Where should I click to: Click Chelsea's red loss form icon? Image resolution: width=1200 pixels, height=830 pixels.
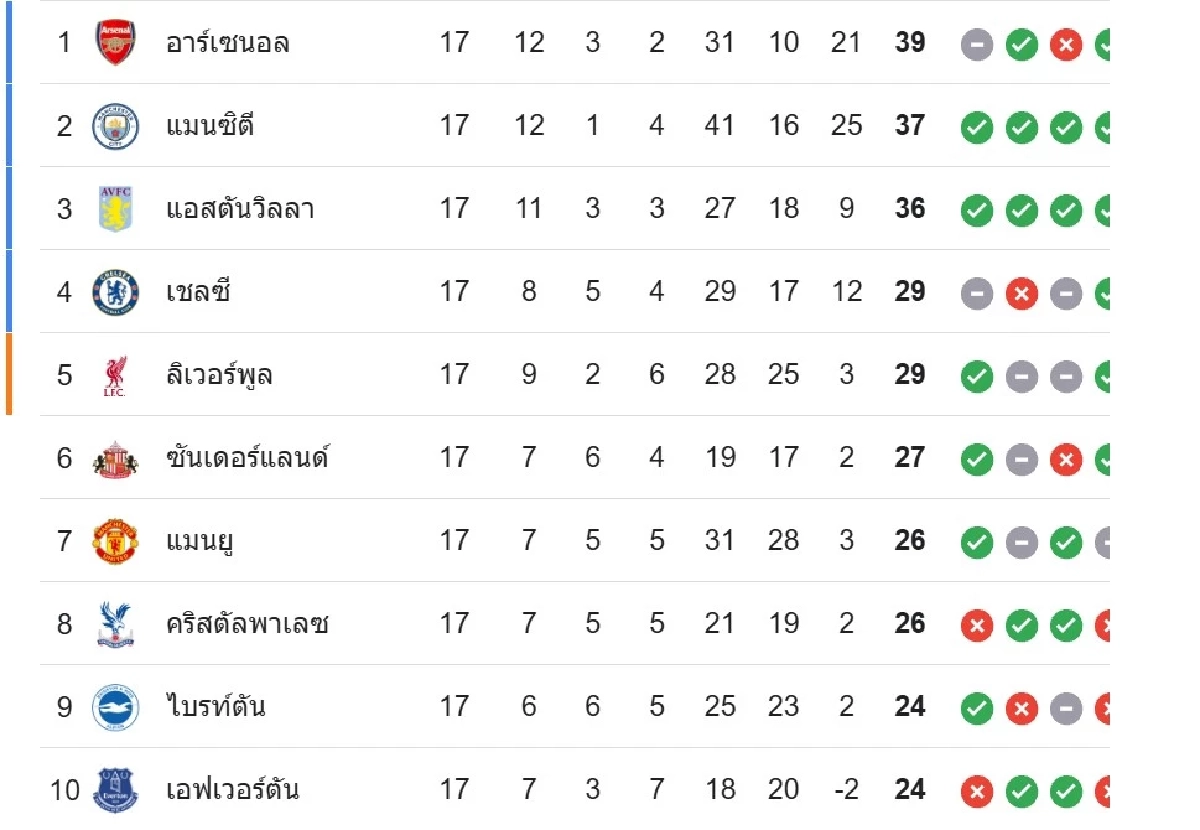click(1021, 294)
